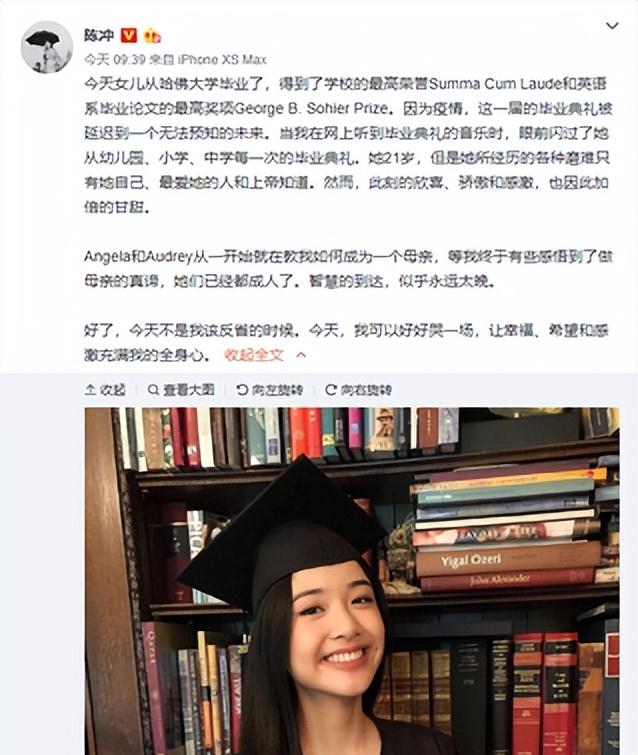Click the orange caret beside 收起全文

pyautogui.click(x=301, y=355)
